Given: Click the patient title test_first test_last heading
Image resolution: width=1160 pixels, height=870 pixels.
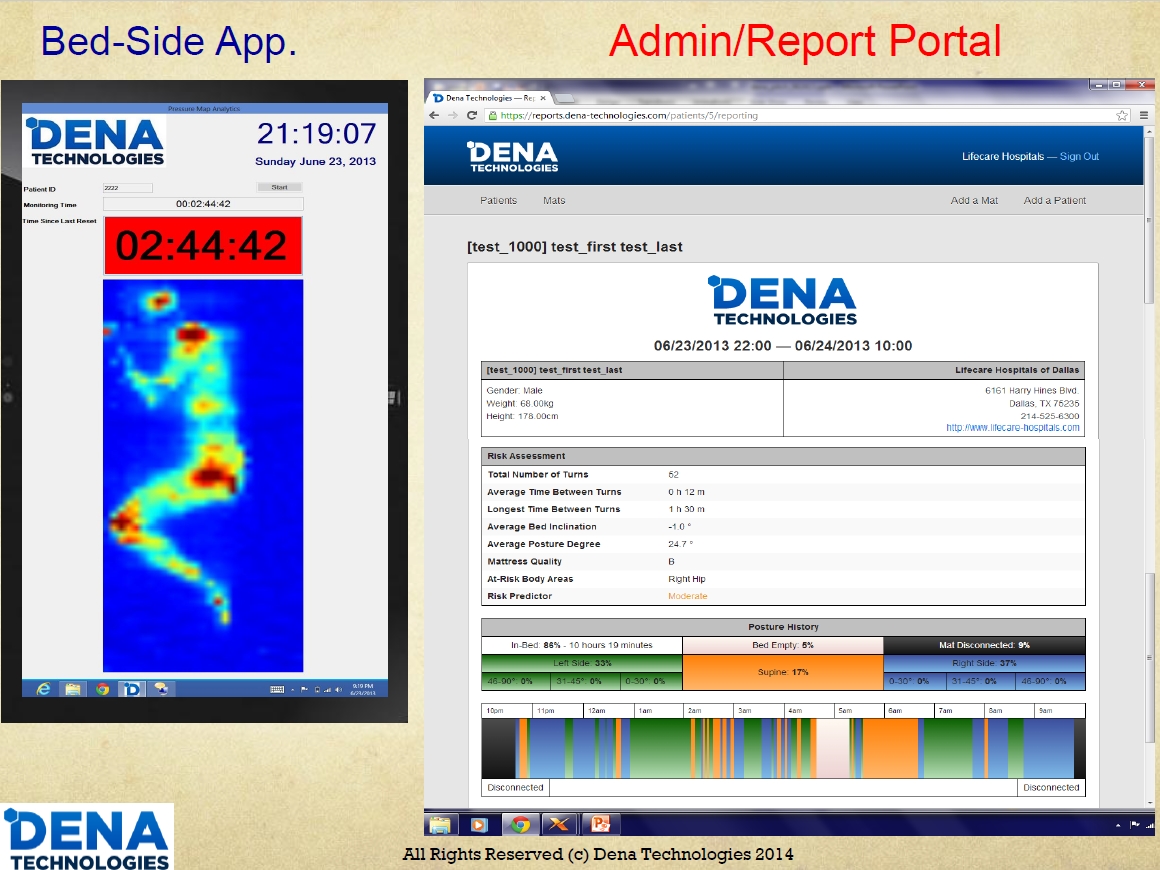Looking at the screenshot, I should click(x=575, y=247).
